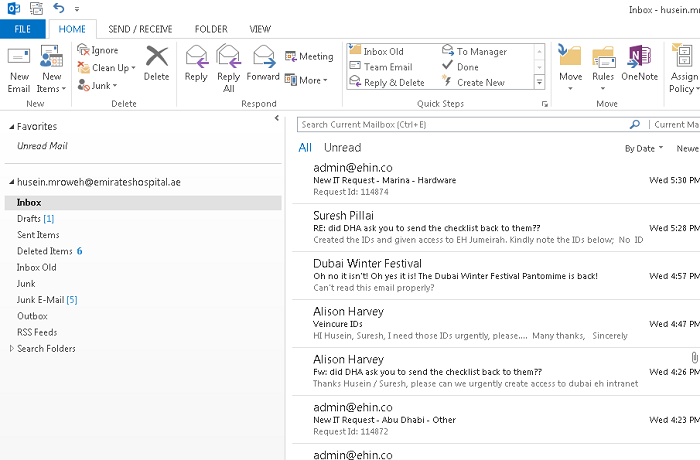The height and width of the screenshot is (460, 700).
Task: Switch to SEND / RECEIVE tab
Action: click(x=140, y=29)
